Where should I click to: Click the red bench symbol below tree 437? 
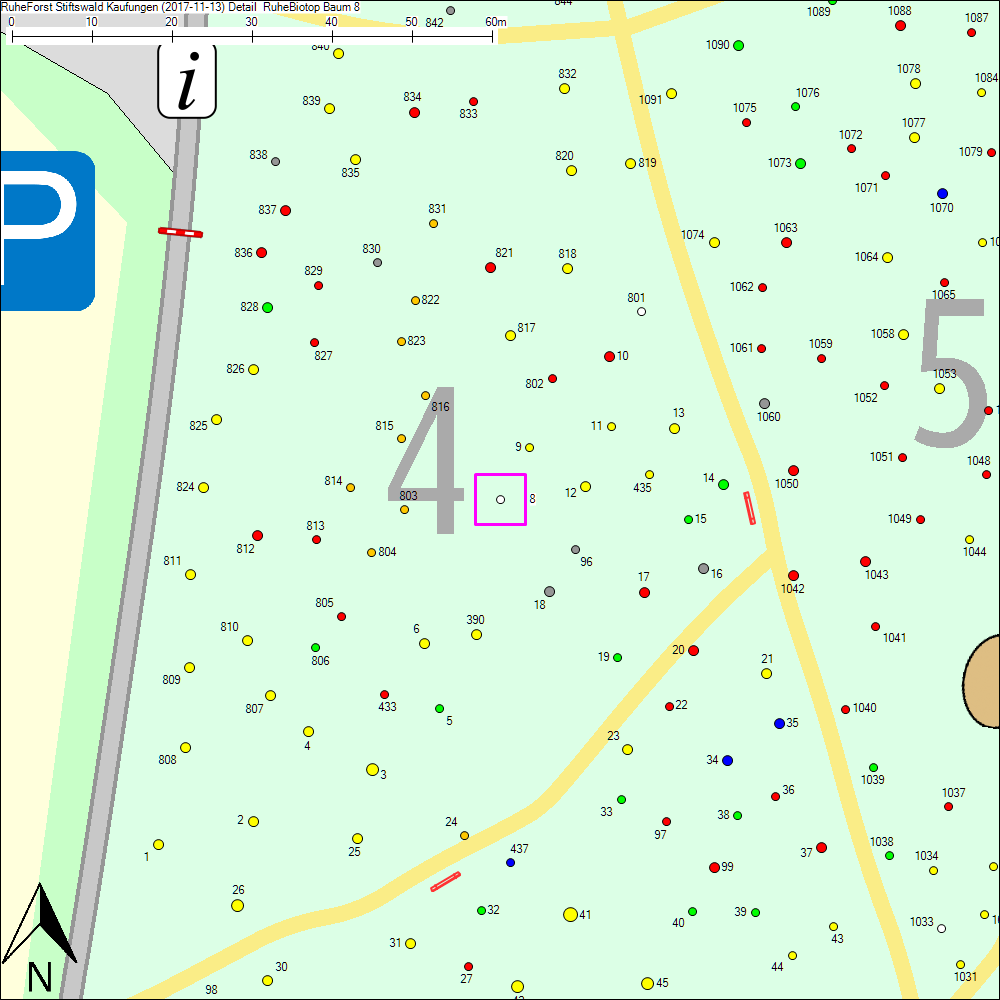click(x=445, y=881)
